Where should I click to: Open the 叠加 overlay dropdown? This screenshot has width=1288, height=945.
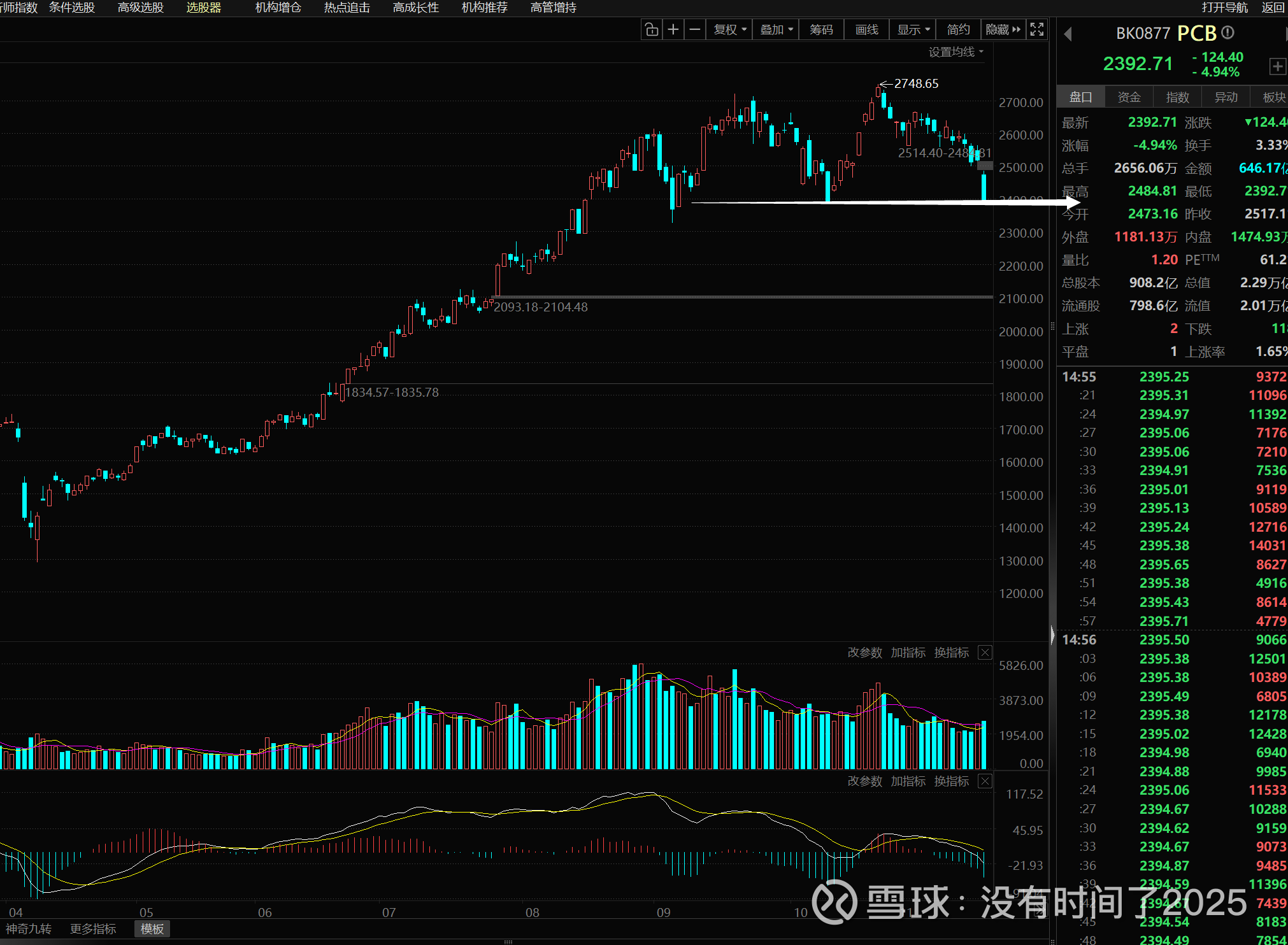coord(776,29)
